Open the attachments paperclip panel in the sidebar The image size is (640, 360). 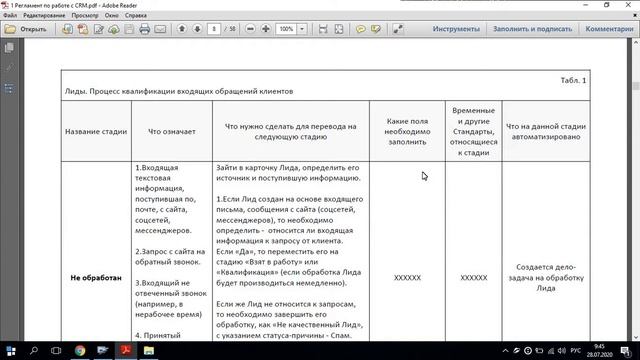pos(9,68)
